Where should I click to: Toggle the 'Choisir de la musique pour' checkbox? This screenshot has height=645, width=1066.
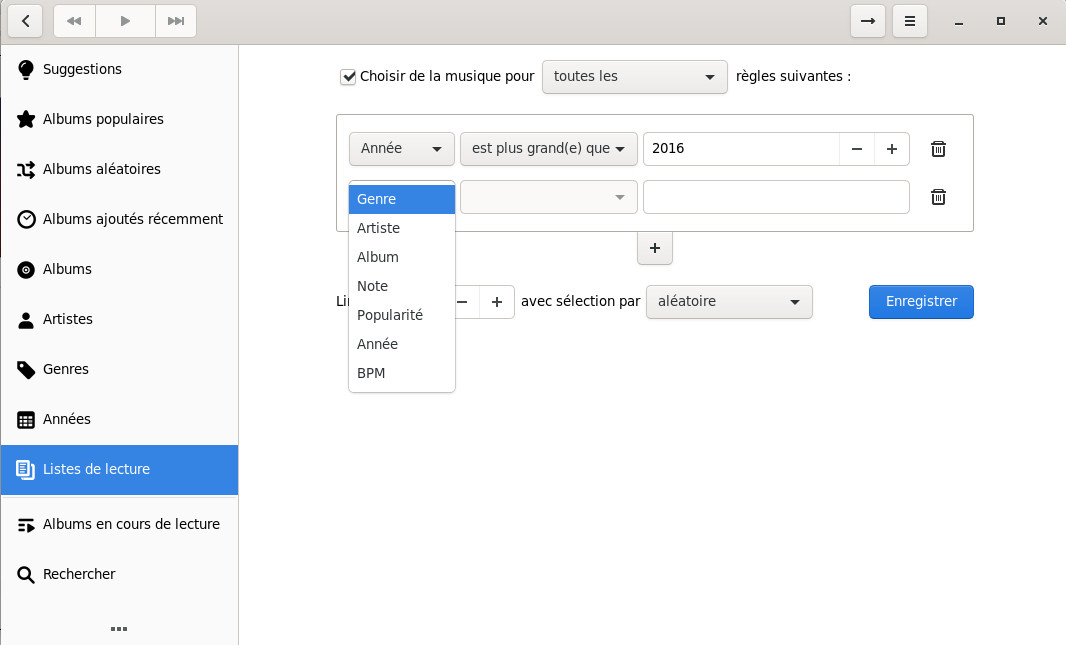(x=348, y=77)
